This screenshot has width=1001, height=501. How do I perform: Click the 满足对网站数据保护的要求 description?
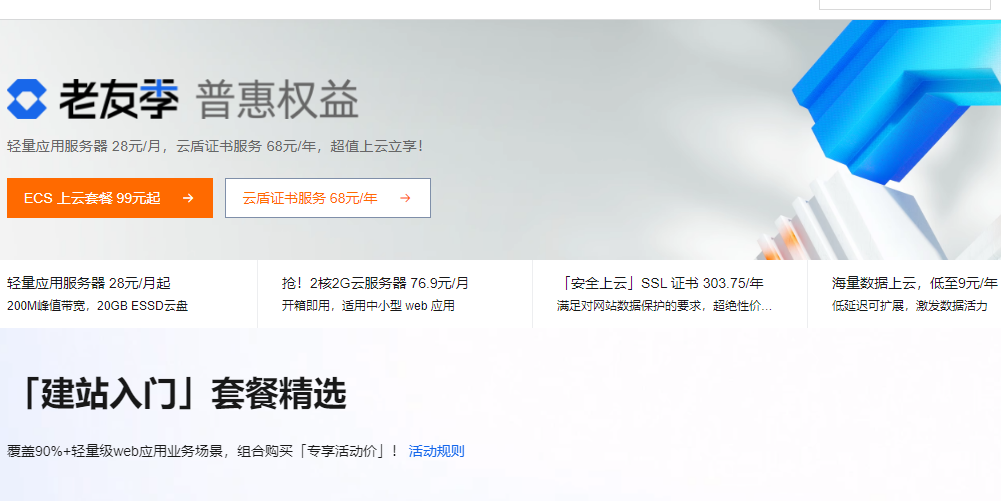coord(664,306)
